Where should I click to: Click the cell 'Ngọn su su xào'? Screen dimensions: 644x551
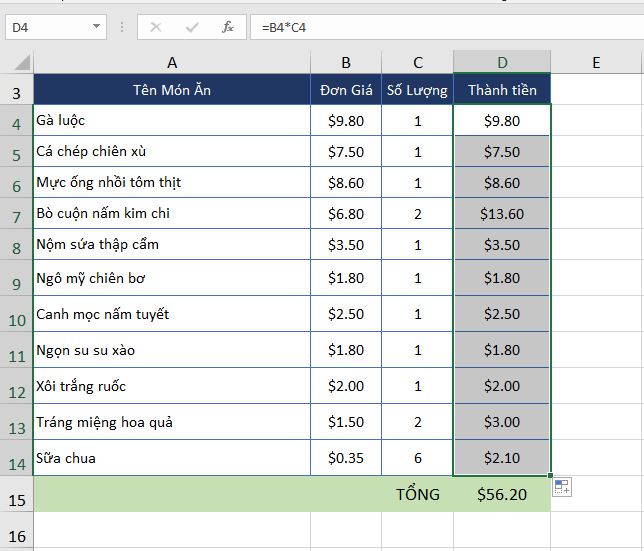pyautogui.click(x=172, y=350)
